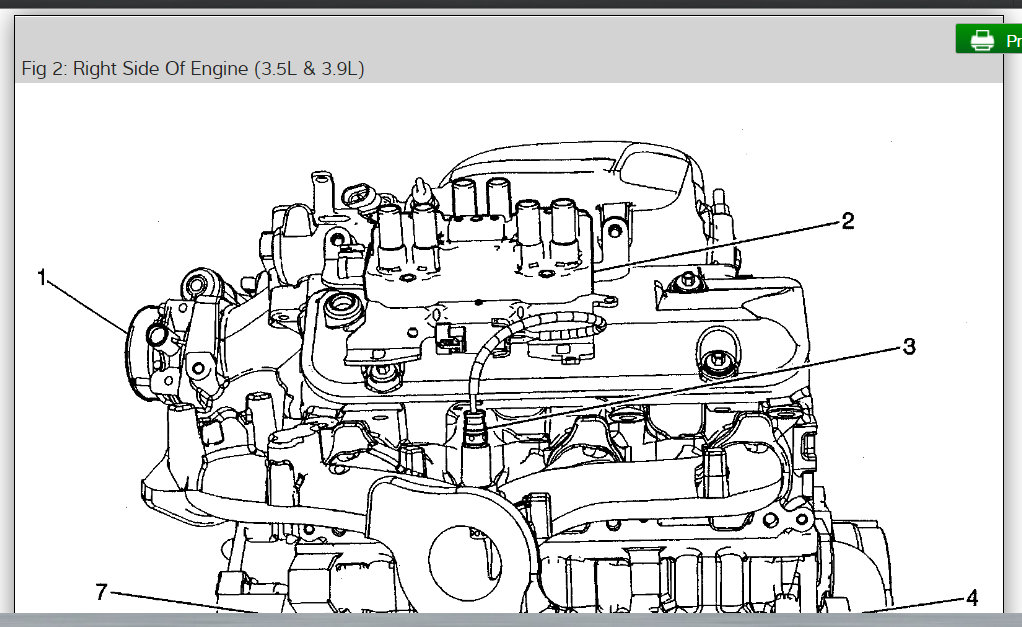
Task: Click callout number 3 on the diagram
Action: pyautogui.click(x=909, y=346)
